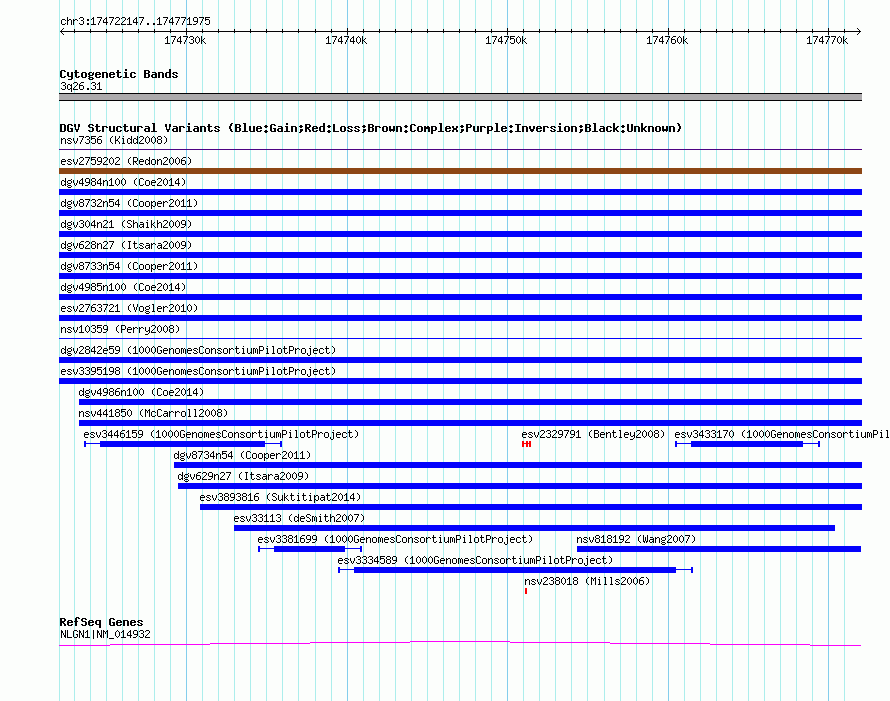
Task: Click the nsv7356 (Kidd2008) variant label
Action: [114, 140]
